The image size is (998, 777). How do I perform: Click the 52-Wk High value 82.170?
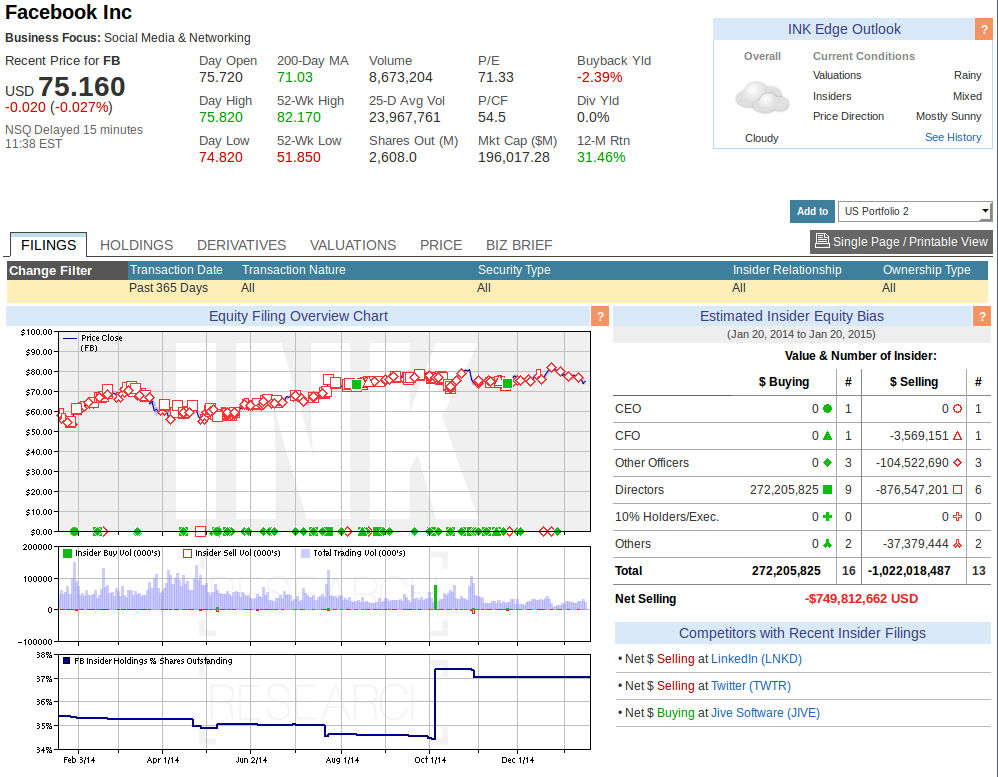(x=299, y=117)
